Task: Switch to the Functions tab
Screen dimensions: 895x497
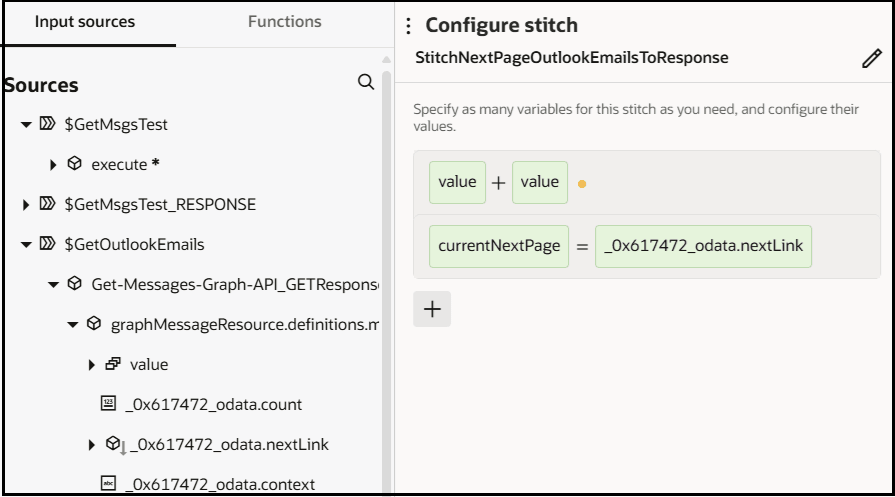Action: click(287, 21)
